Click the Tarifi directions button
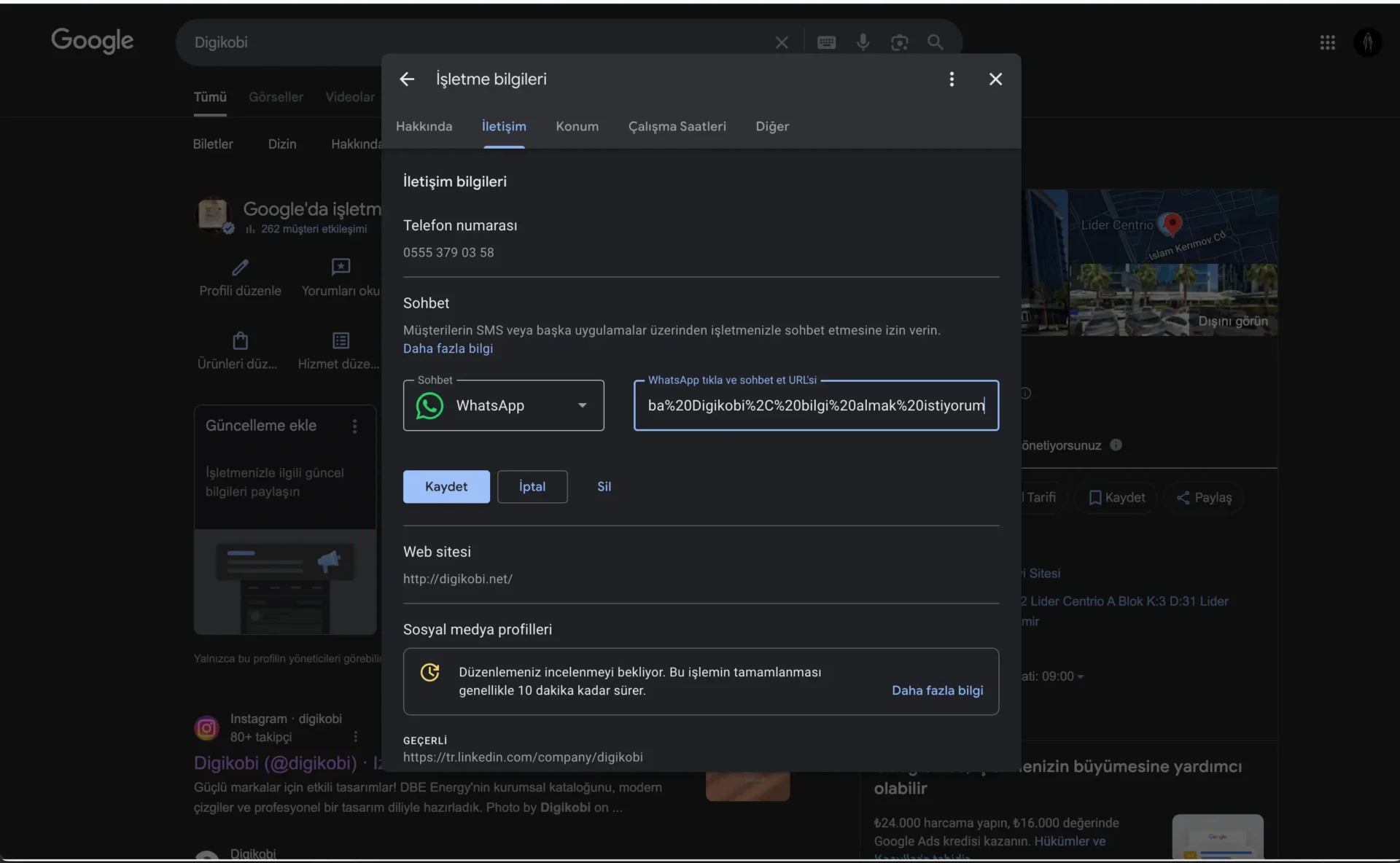The width and height of the screenshot is (1400, 863). 1041,497
